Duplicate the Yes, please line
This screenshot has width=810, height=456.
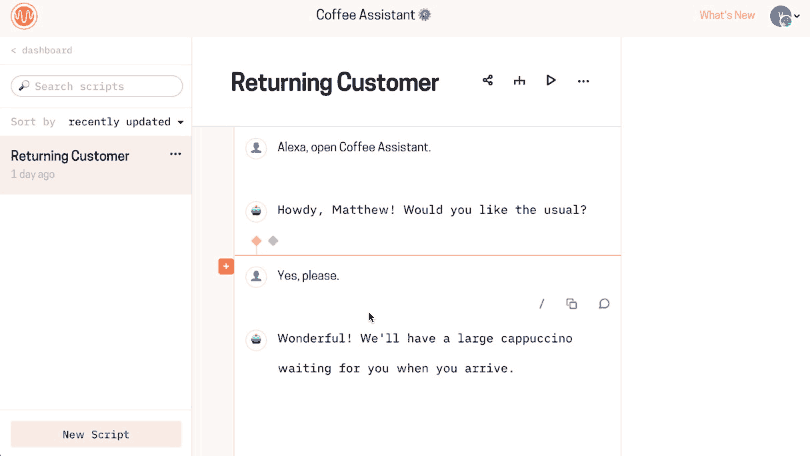[x=571, y=304]
